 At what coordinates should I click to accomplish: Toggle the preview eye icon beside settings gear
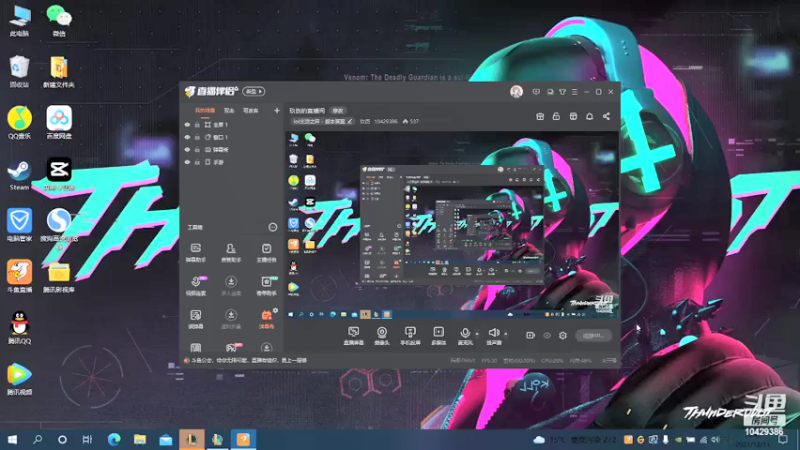coord(547,335)
